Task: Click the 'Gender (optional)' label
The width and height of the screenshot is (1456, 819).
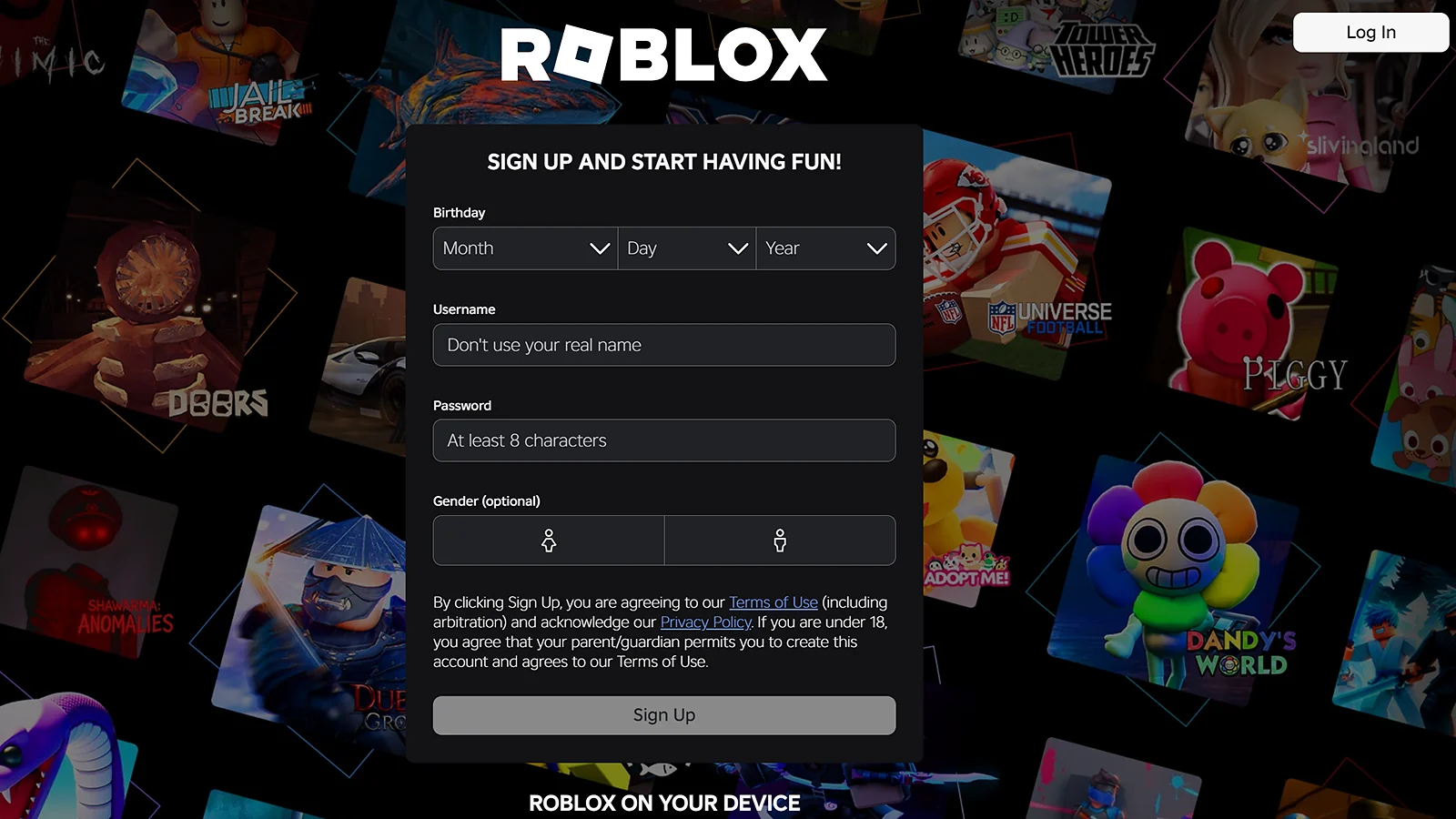Action: 487,501
